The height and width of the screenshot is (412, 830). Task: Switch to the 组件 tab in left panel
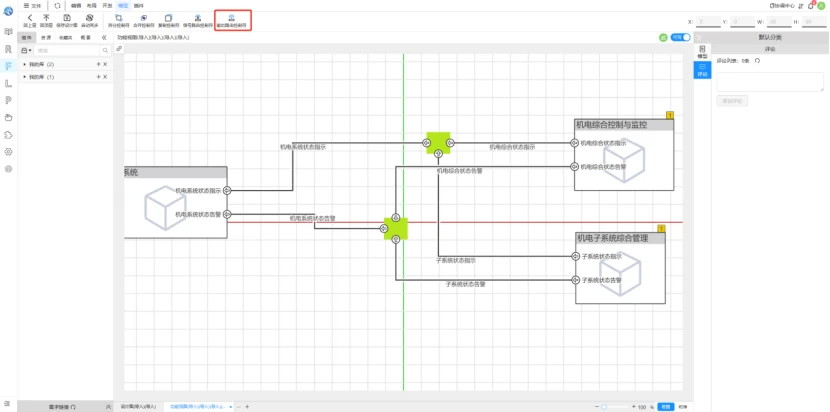coord(28,38)
